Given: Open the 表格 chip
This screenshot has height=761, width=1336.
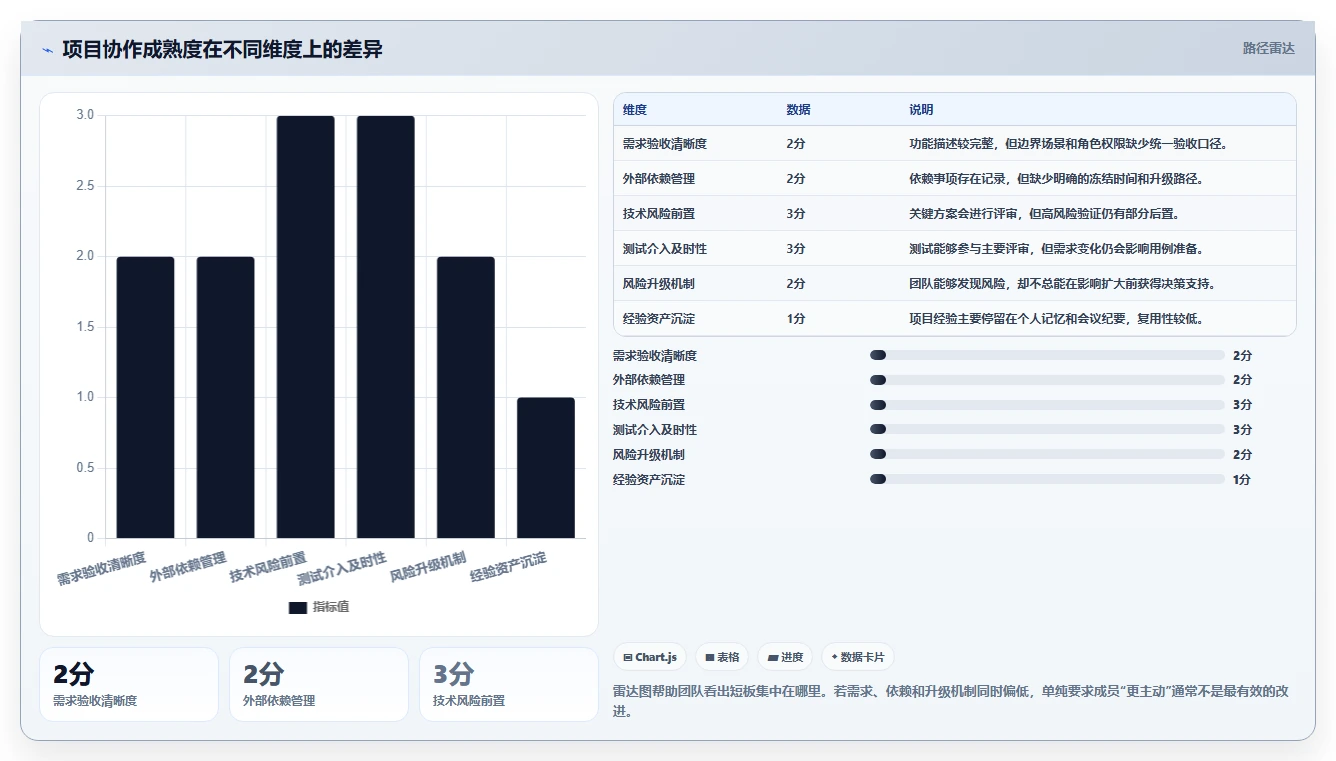Looking at the screenshot, I should pyautogui.click(x=722, y=657).
